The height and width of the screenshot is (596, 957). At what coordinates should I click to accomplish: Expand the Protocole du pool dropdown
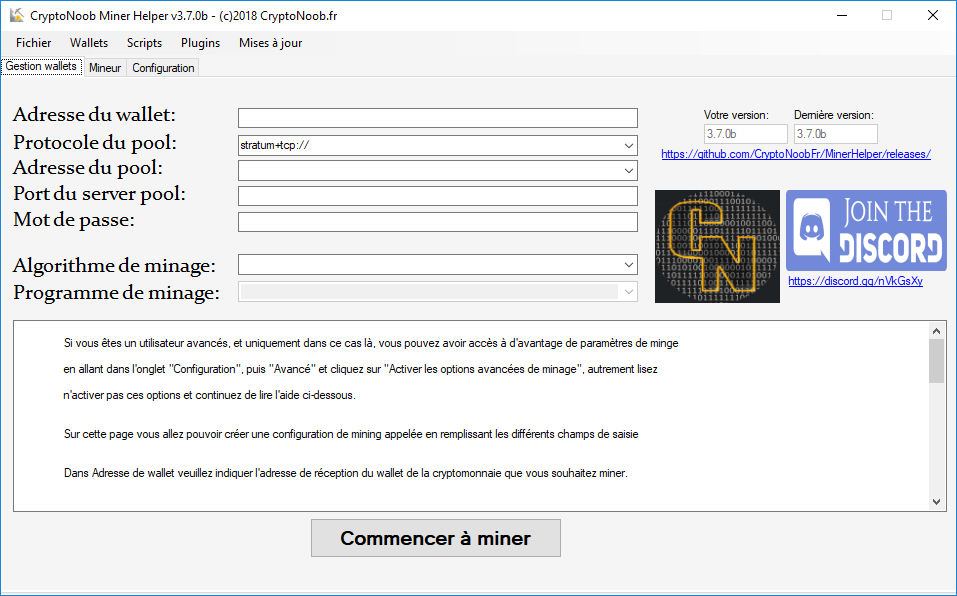629,145
